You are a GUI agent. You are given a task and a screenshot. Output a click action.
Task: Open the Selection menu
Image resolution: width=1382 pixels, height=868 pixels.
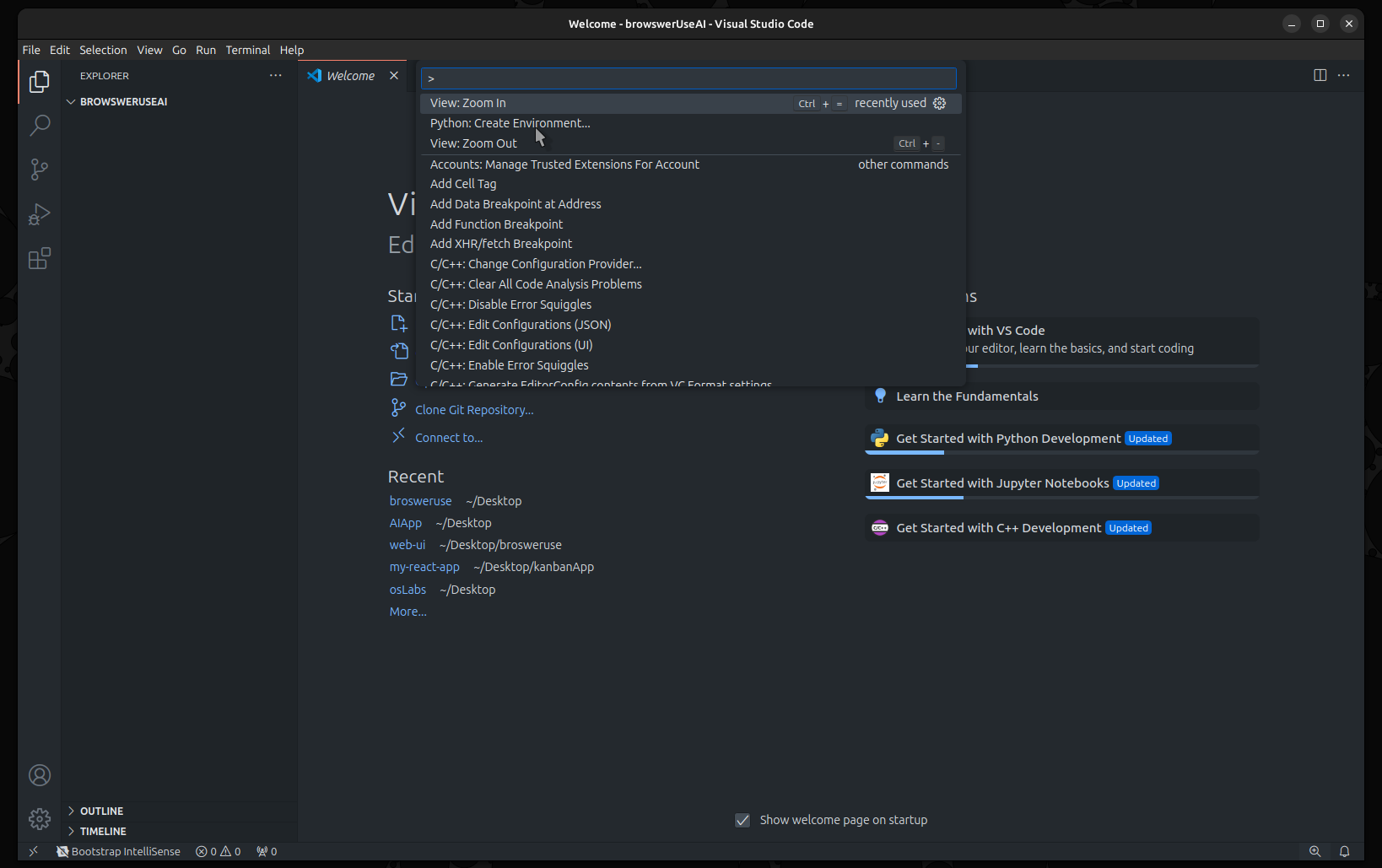click(x=103, y=50)
